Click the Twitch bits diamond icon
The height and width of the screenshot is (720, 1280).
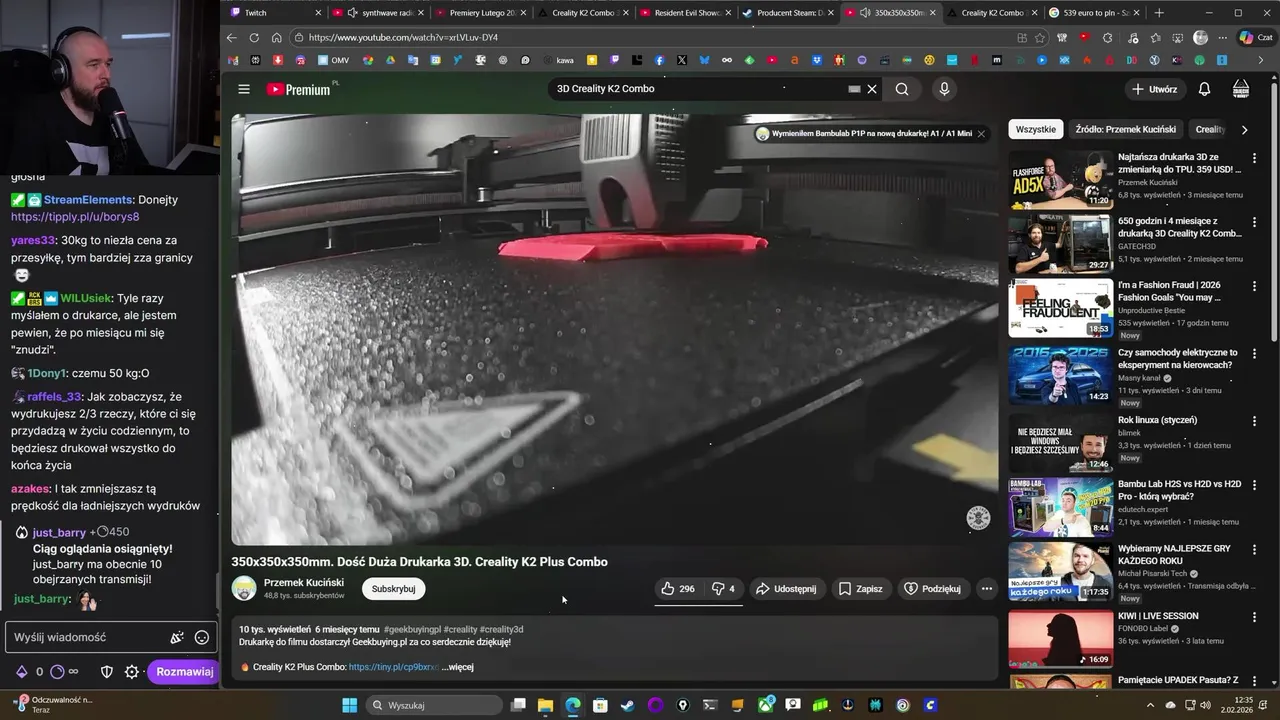click(21, 672)
